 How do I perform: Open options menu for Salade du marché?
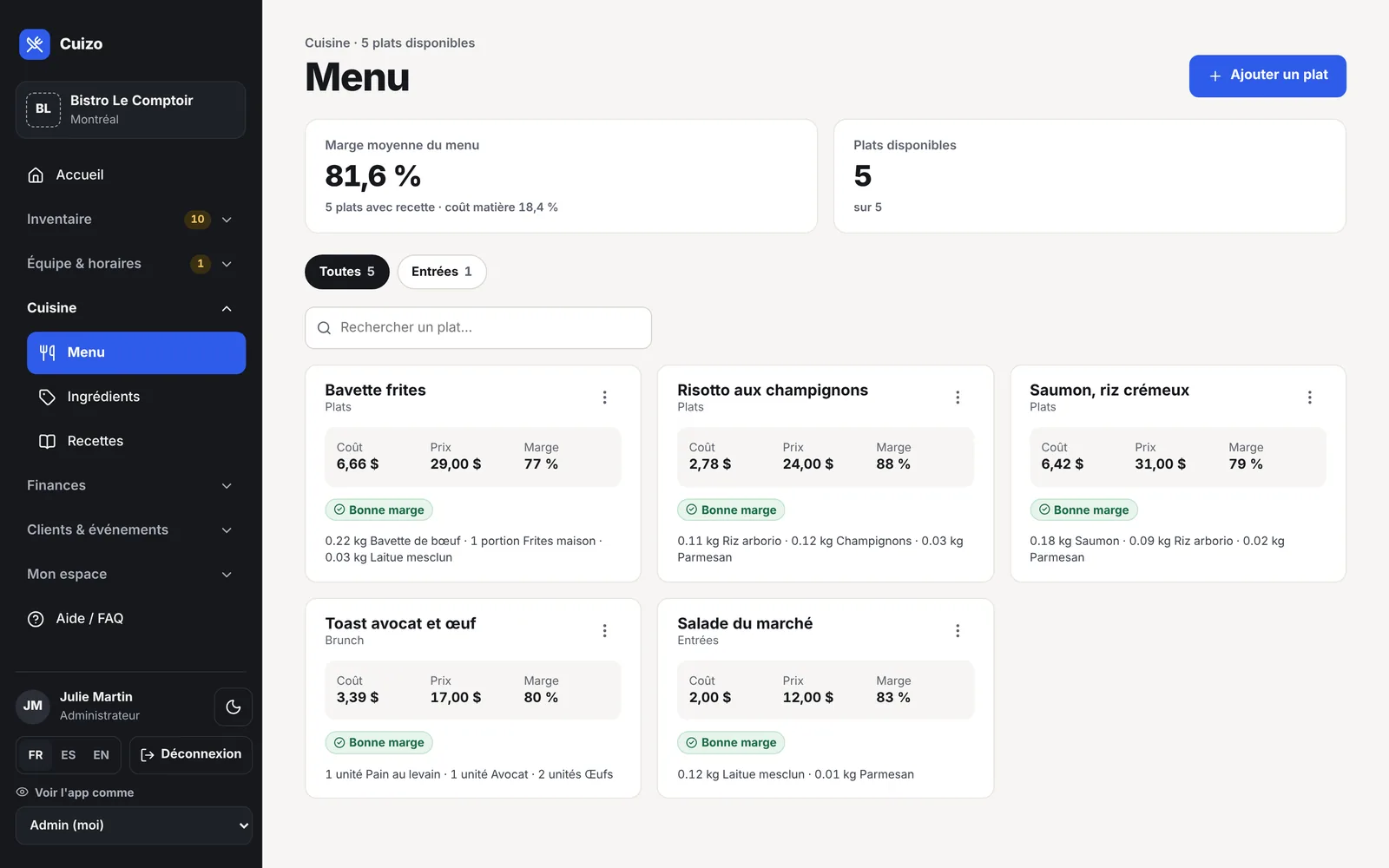(x=958, y=631)
